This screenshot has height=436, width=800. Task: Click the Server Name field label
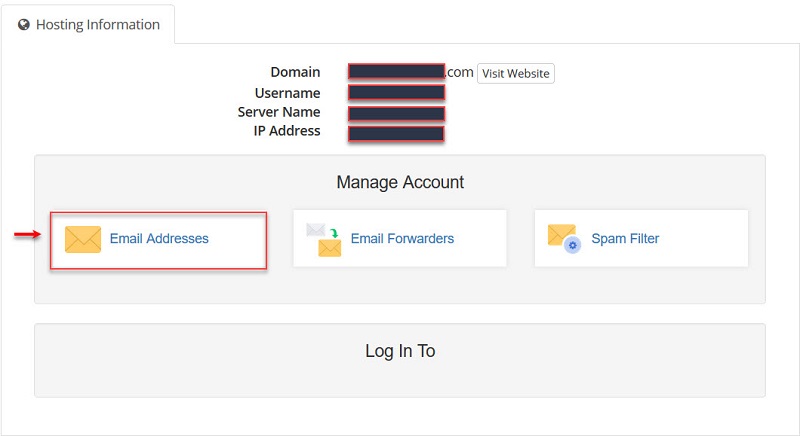279,112
